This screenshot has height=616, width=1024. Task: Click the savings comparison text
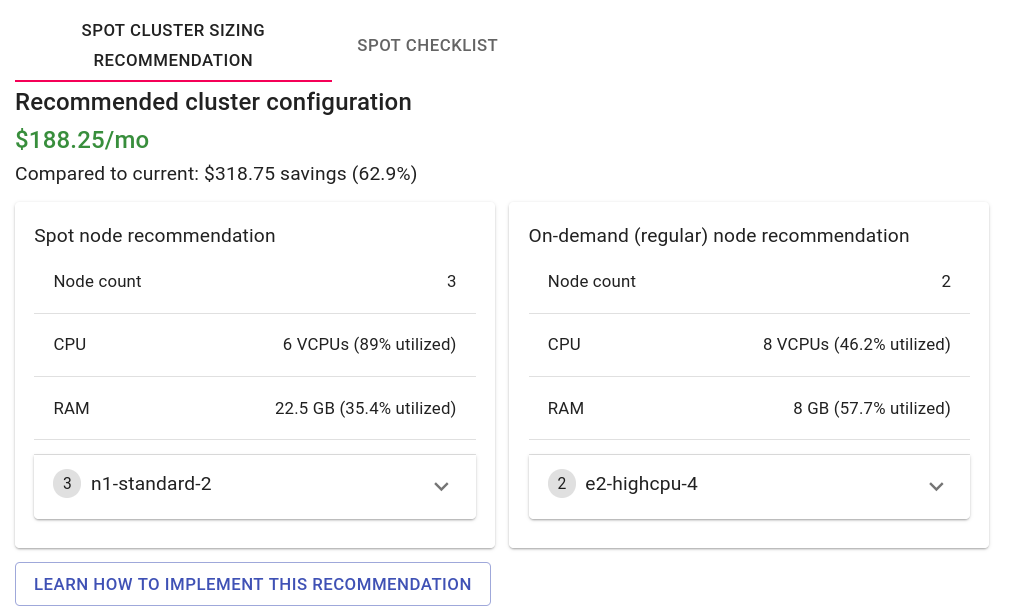[215, 173]
